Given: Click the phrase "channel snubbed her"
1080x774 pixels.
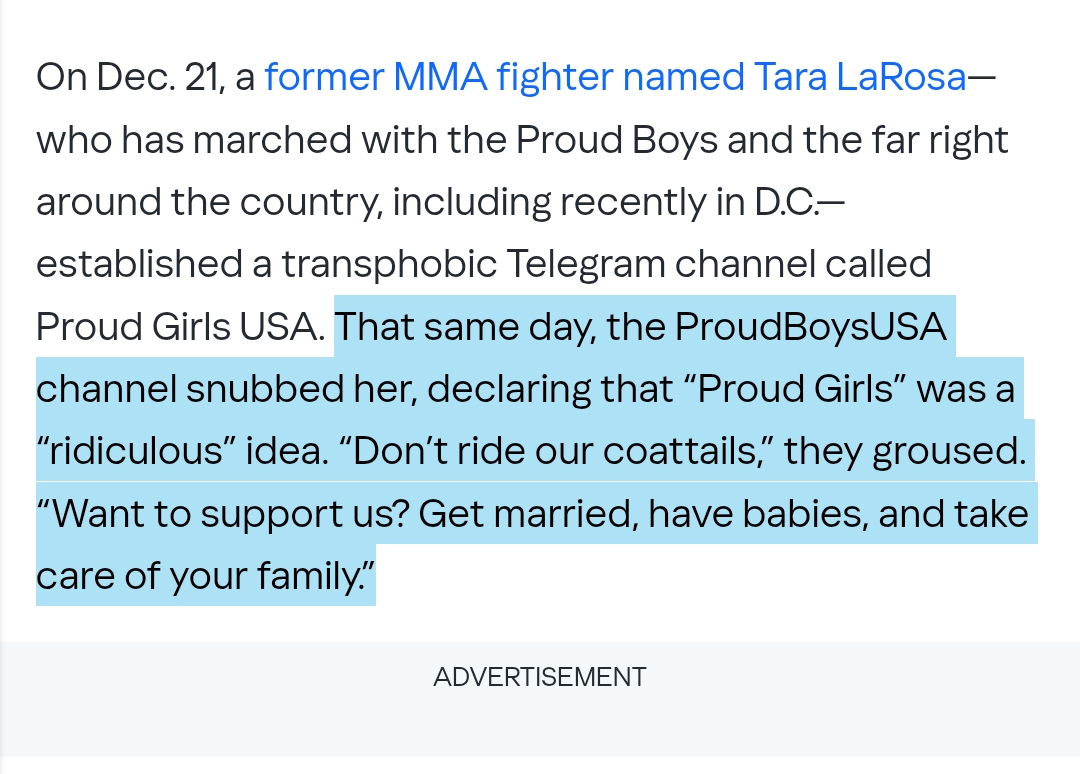Looking at the screenshot, I should [223, 389].
